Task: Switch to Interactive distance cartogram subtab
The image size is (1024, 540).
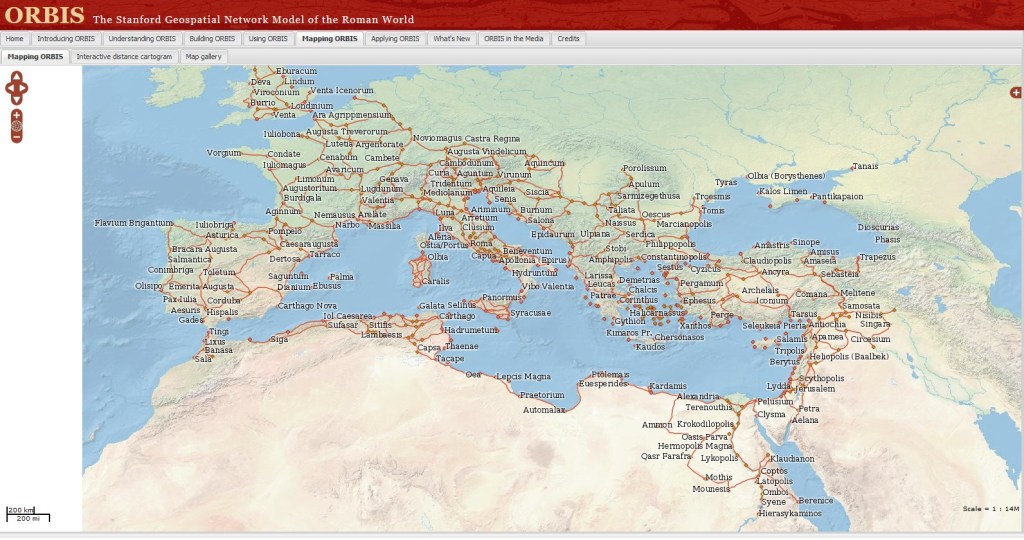Action: [x=124, y=57]
